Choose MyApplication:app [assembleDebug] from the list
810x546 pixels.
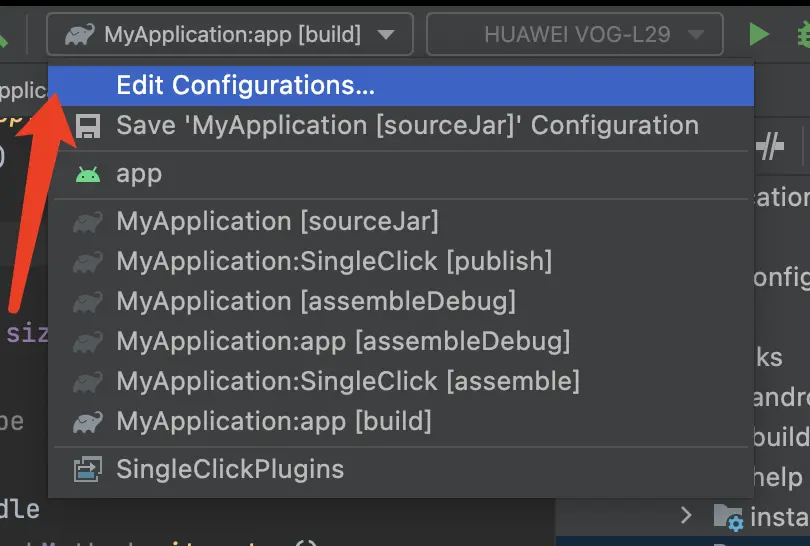[343, 341]
